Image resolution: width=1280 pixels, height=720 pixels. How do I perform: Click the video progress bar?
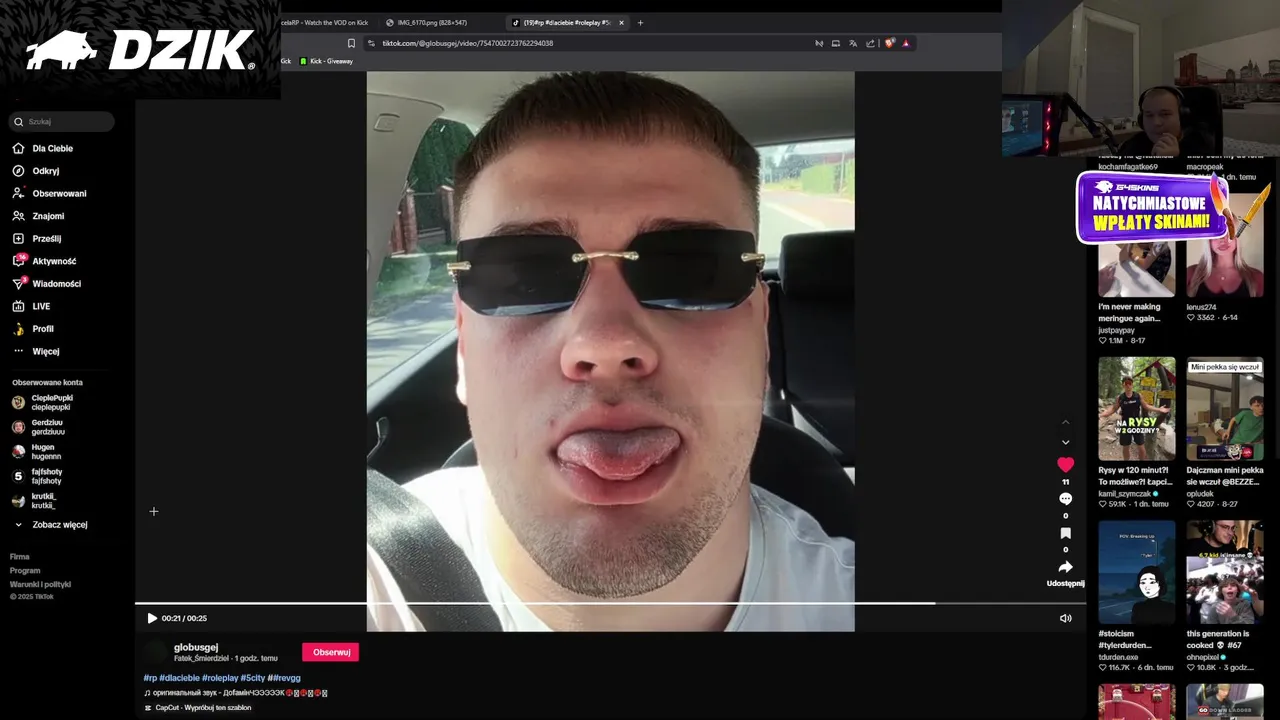[610, 603]
